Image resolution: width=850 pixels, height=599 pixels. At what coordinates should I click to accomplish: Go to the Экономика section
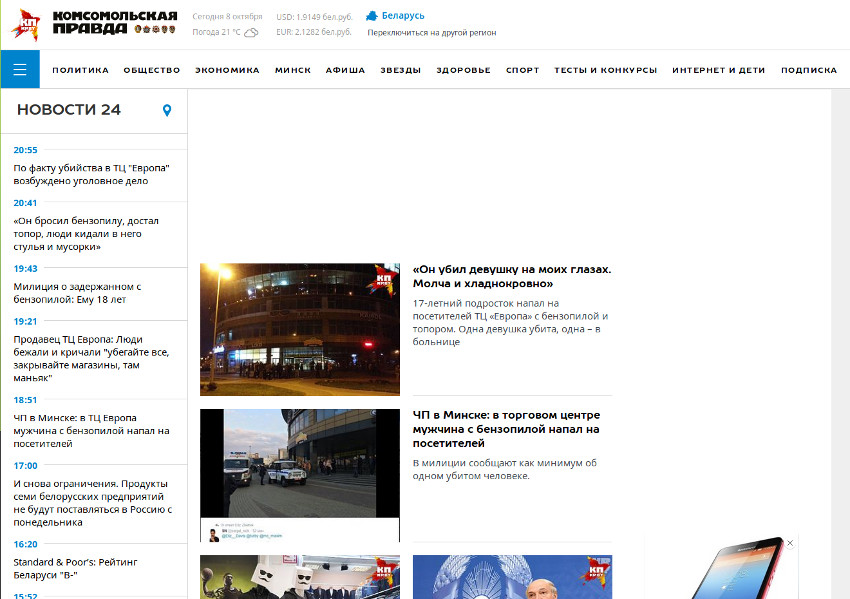[227, 70]
